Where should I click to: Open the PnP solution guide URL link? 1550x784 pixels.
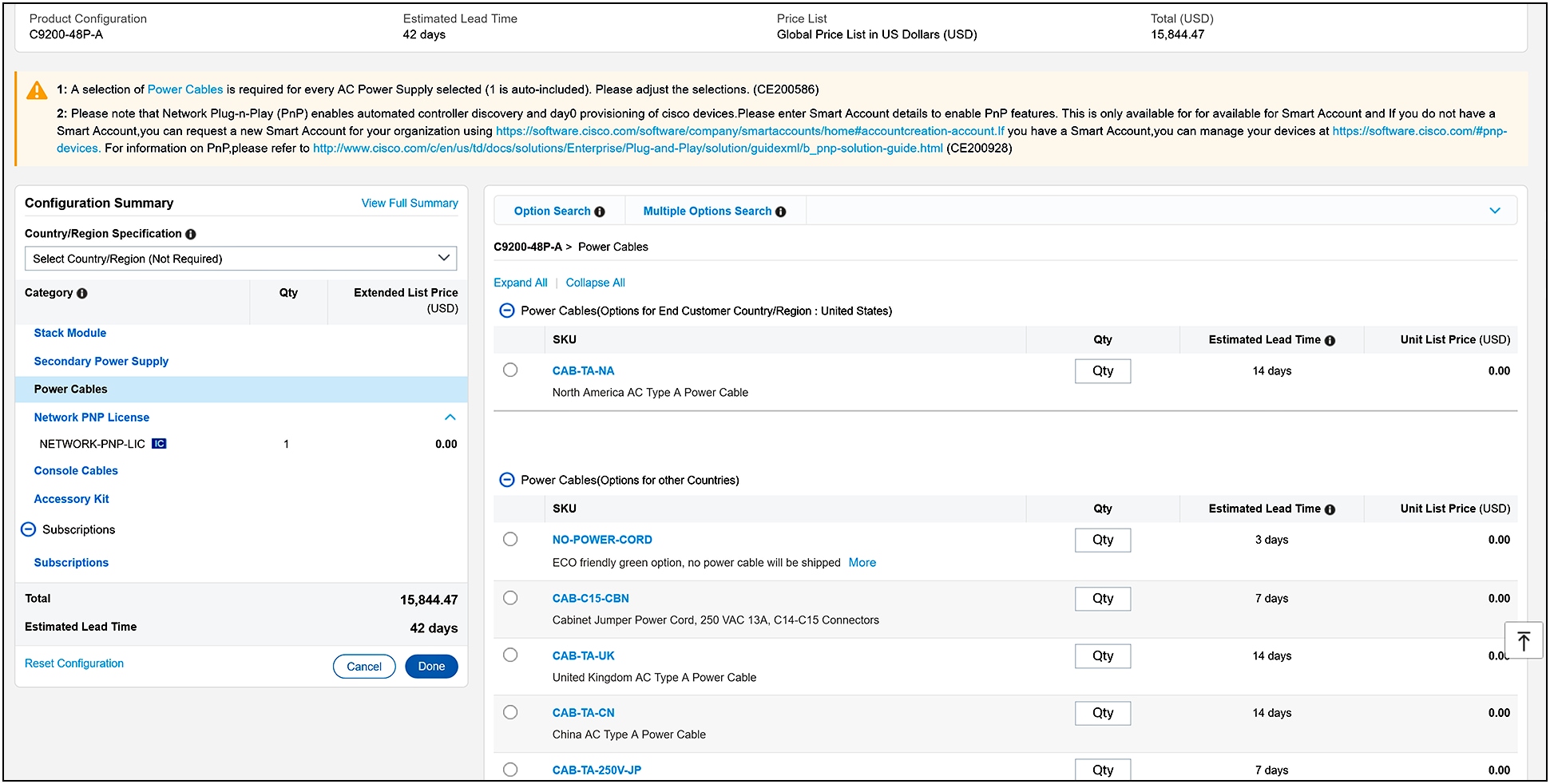click(x=628, y=148)
